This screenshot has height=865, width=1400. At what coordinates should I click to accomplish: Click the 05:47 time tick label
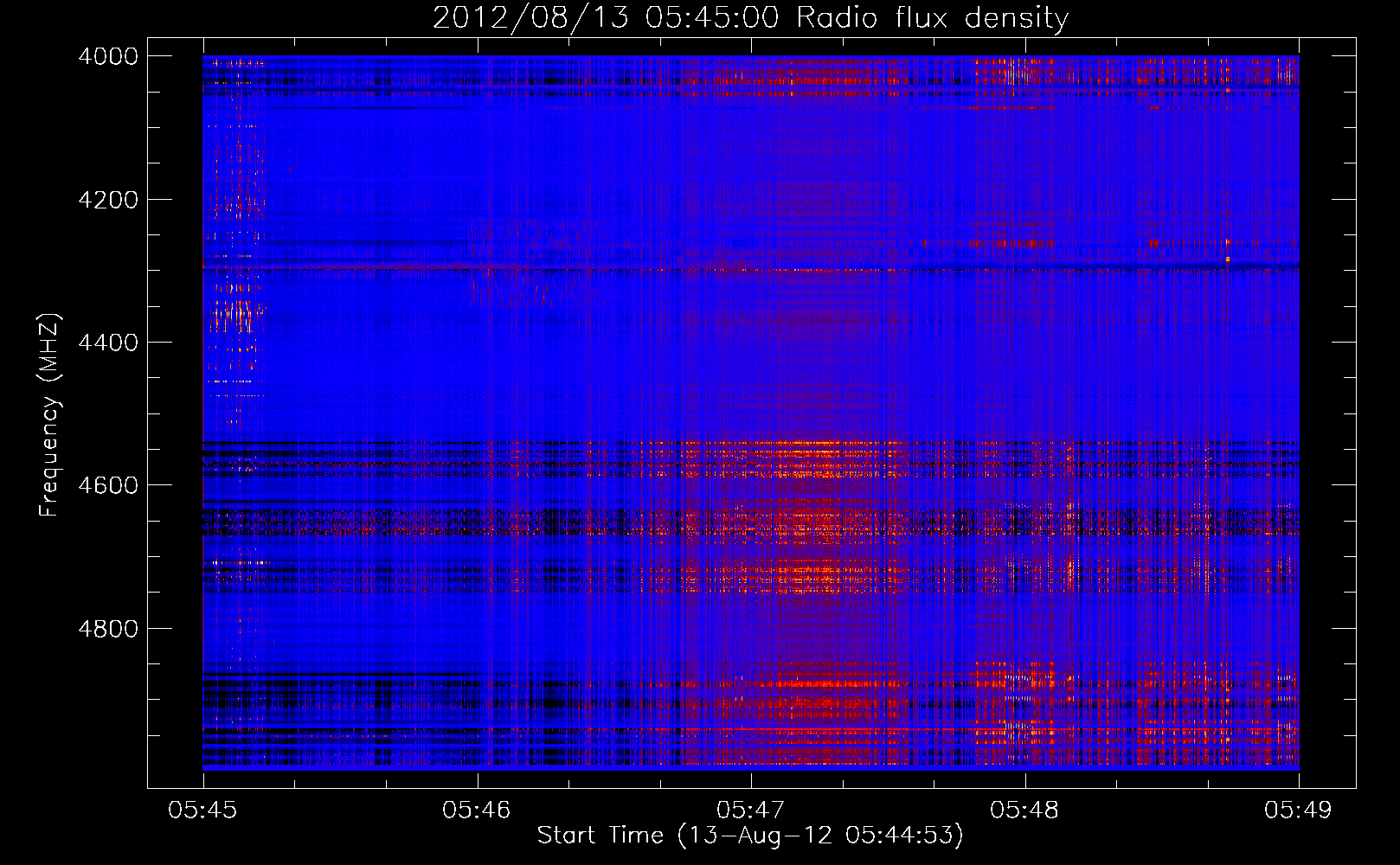point(751,811)
